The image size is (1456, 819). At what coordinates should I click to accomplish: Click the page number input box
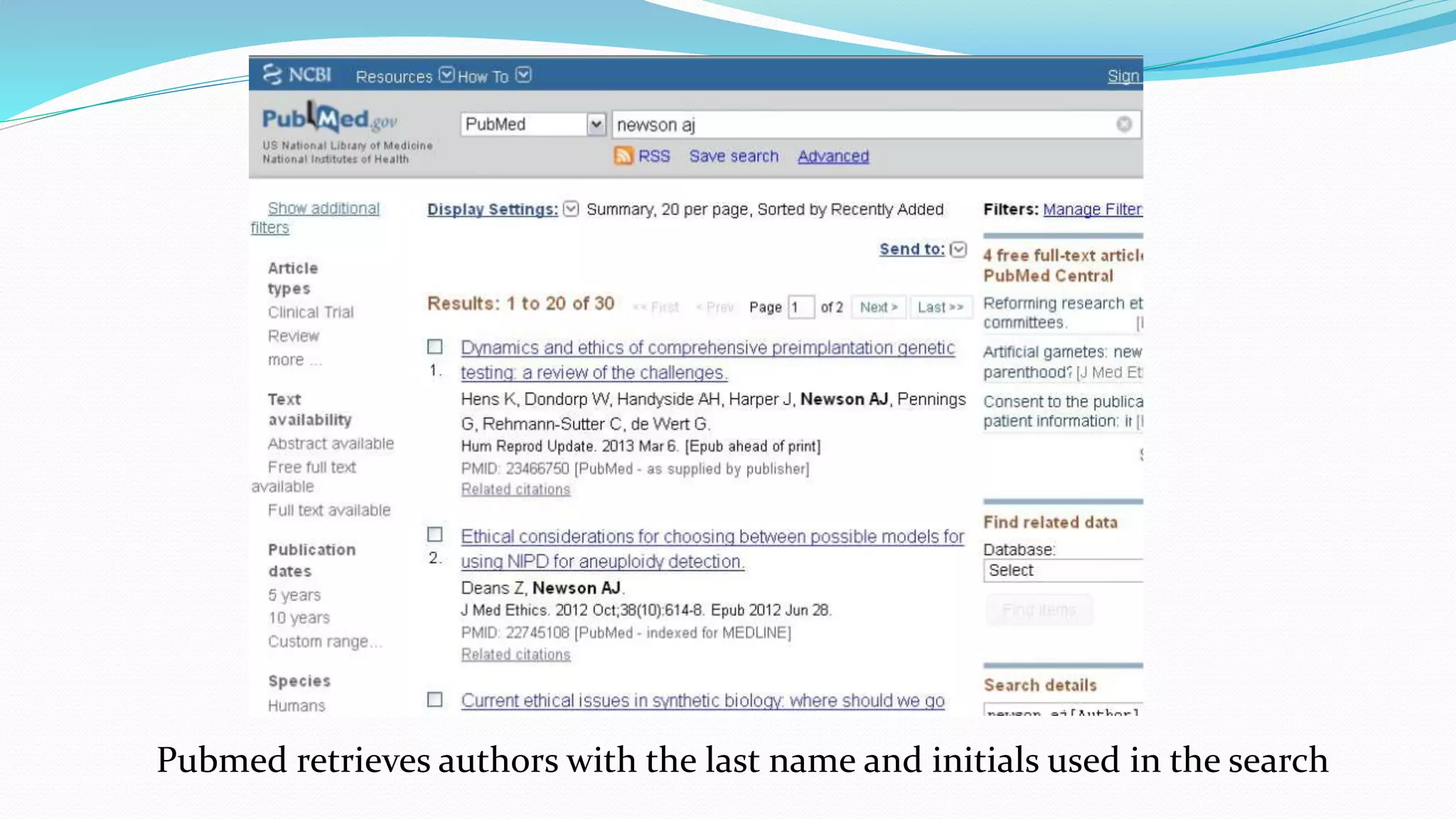tap(801, 307)
